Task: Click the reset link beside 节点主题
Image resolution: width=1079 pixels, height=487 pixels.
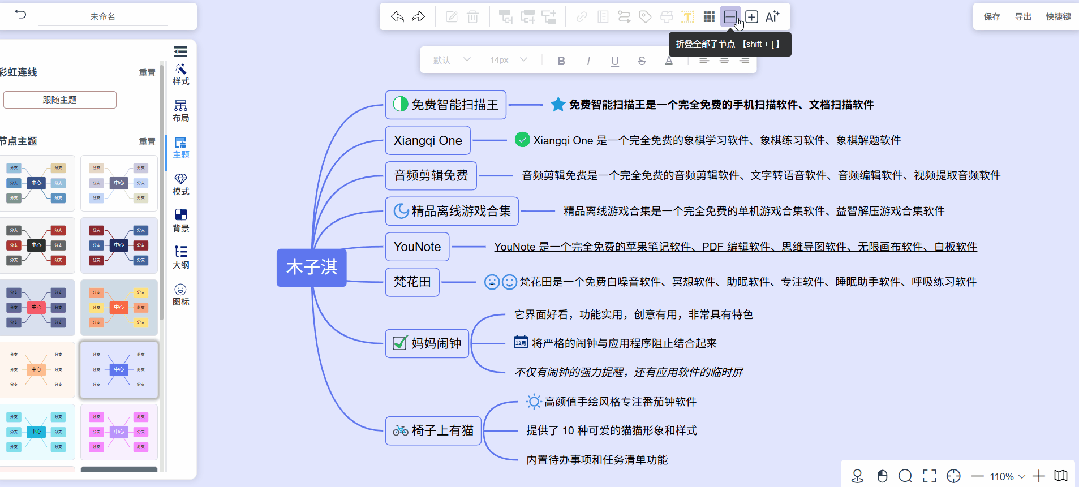Action: click(147, 141)
